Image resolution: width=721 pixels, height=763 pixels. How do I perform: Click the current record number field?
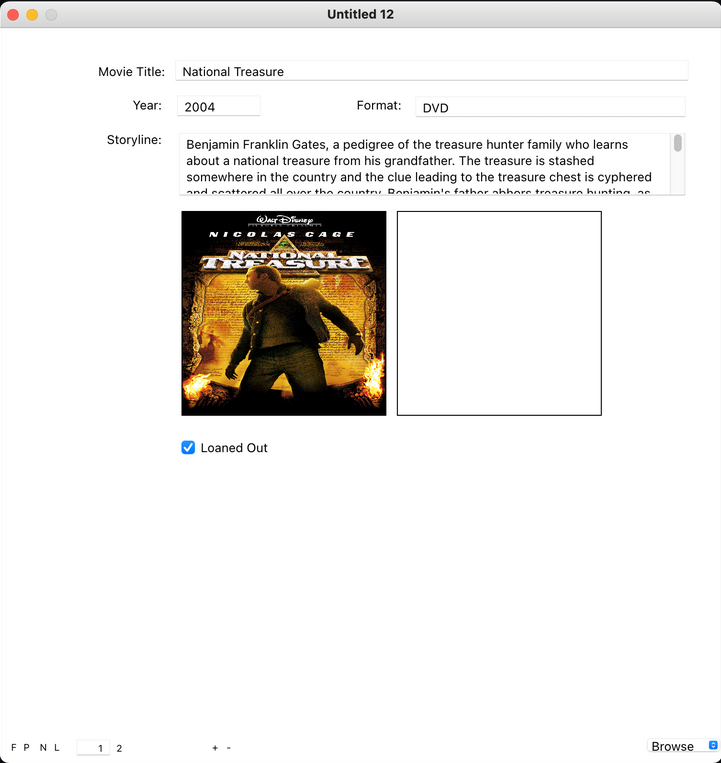coord(93,748)
